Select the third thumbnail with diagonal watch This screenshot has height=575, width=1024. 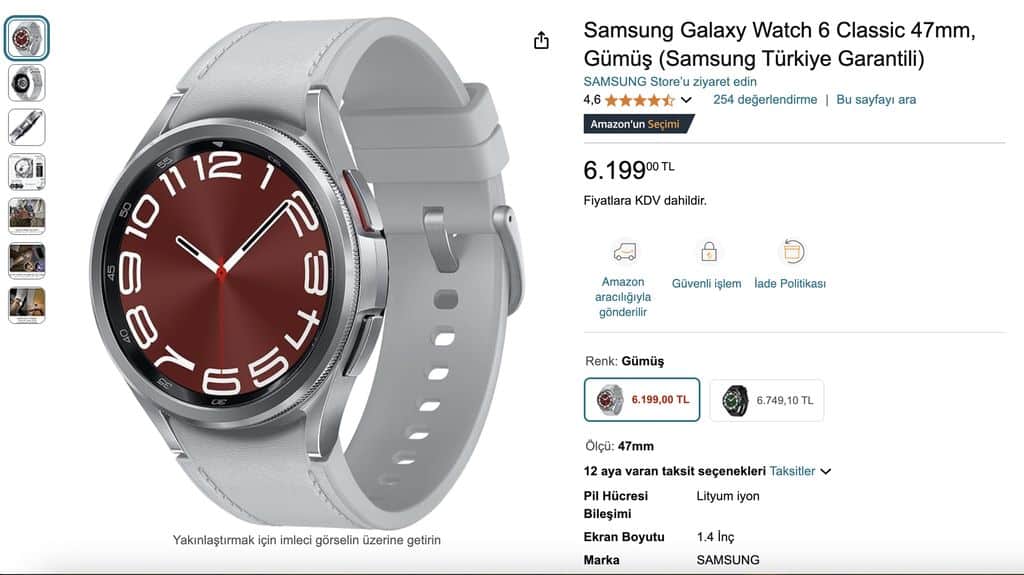click(x=27, y=127)
